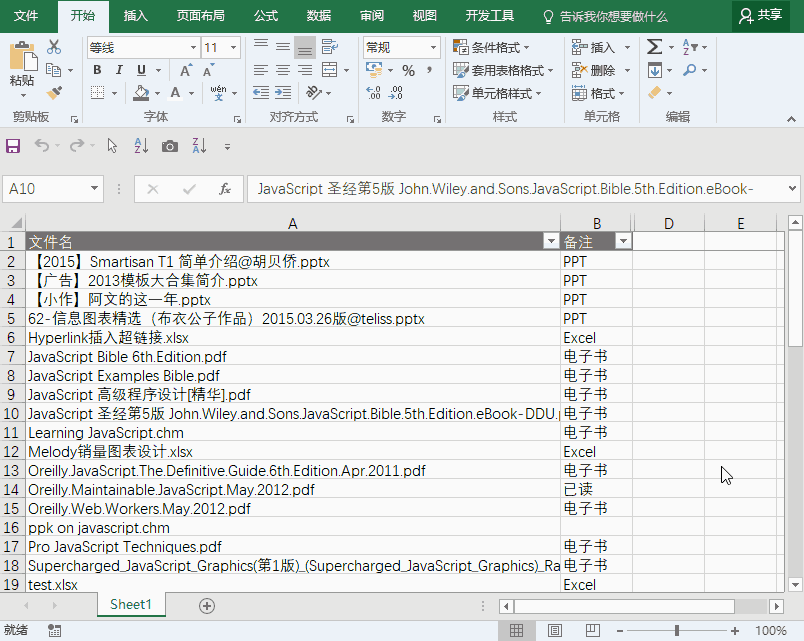Decrease indent icon
The height and width of the screenshot is (641, 804).
click(261, 93)
